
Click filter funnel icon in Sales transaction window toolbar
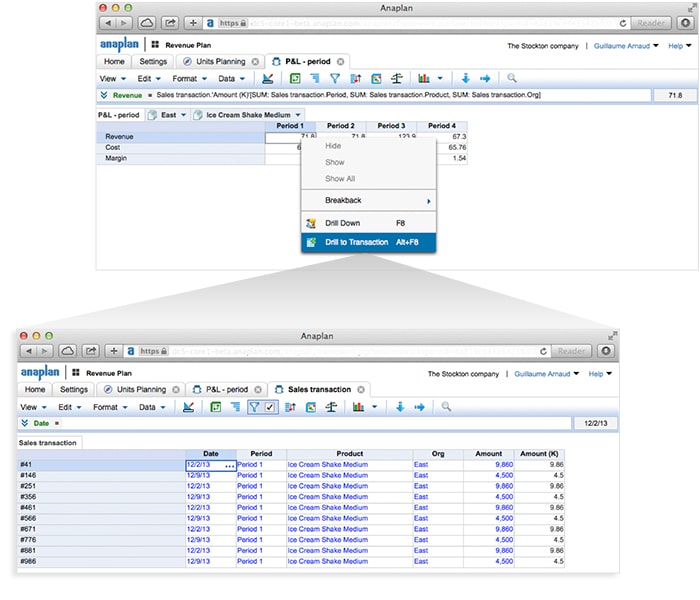(x=254, y=407)
